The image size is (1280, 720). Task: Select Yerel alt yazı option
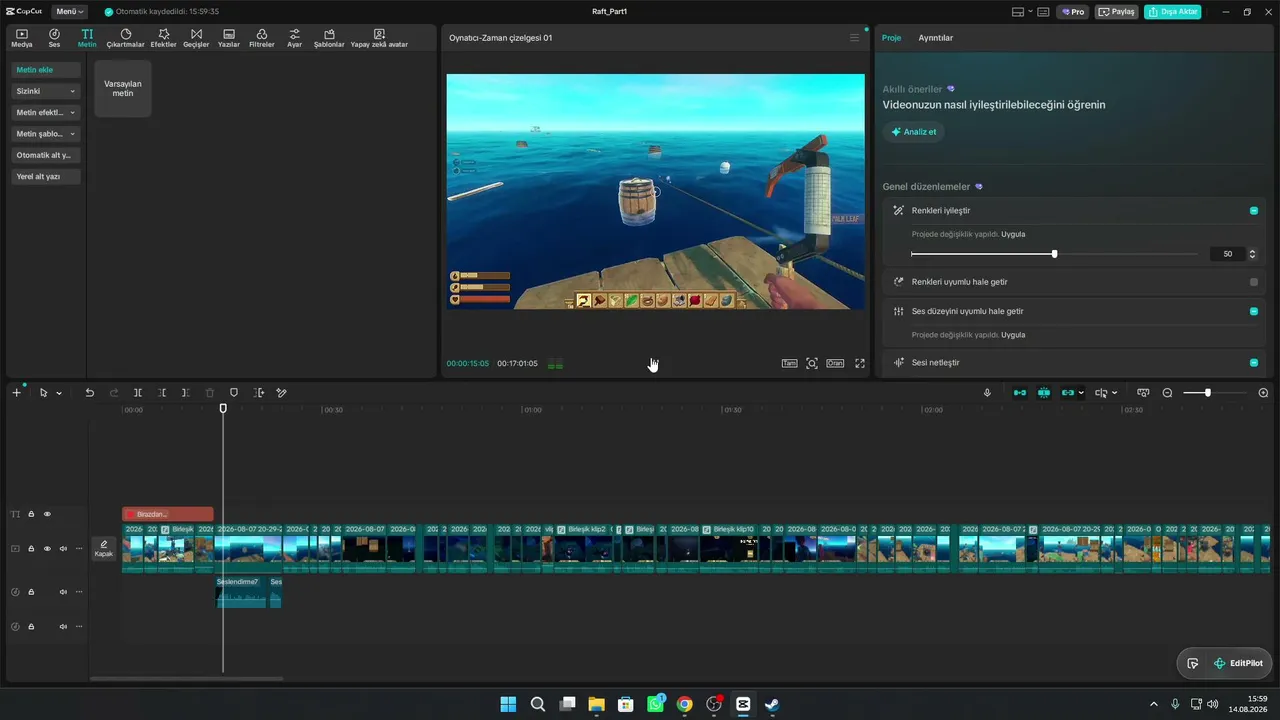pyautogui.click(x=46, y=176)
